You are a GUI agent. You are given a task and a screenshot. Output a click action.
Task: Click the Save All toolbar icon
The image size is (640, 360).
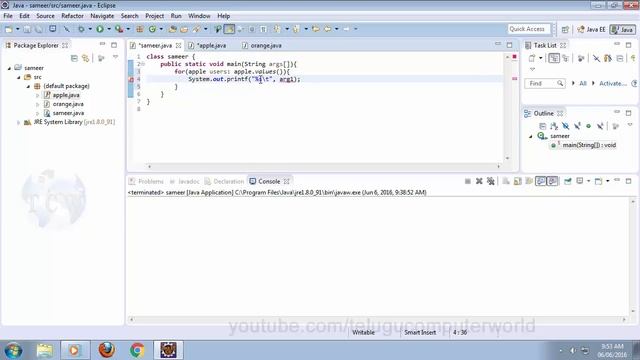coord(39,29)
